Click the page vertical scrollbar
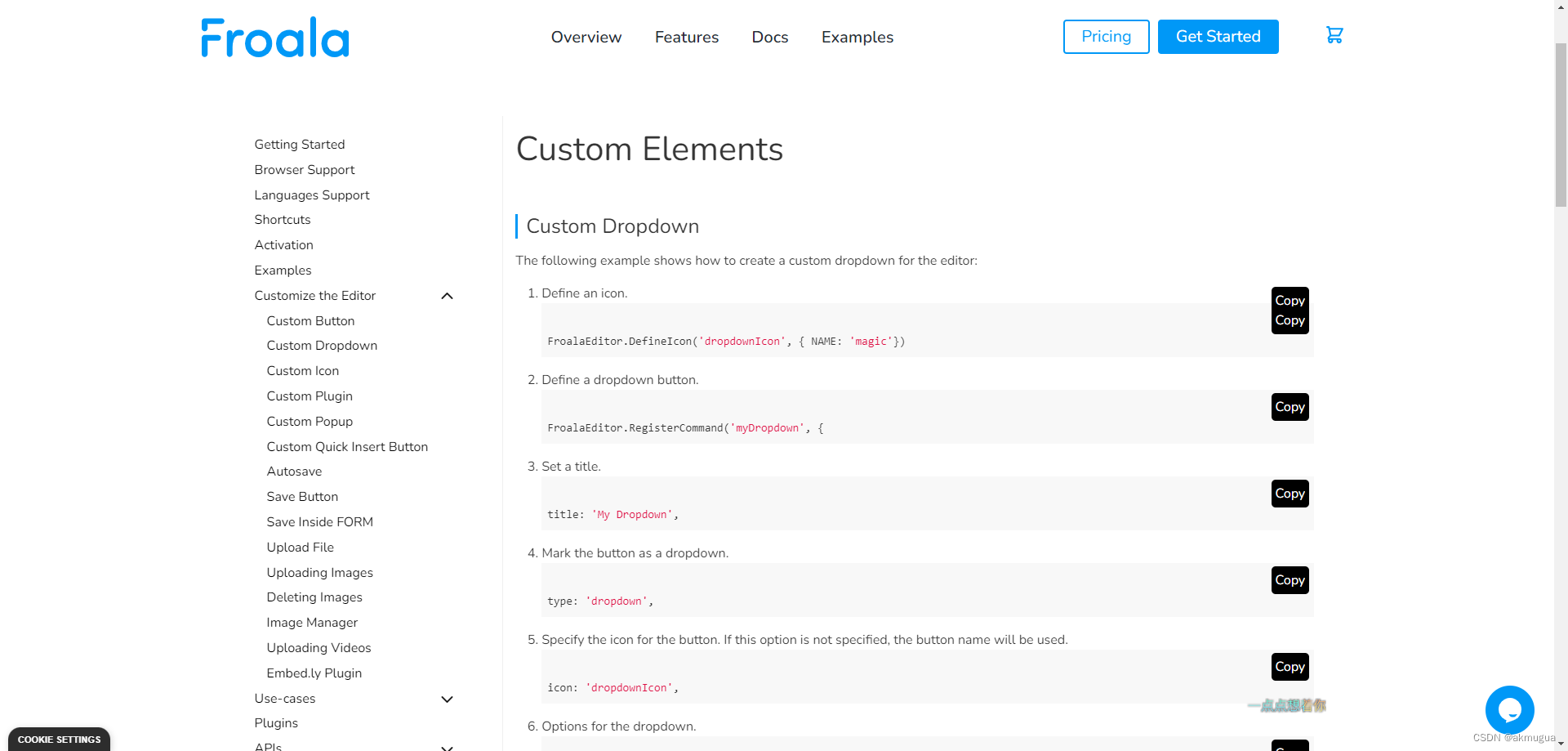 click(x=1561, y=123)
